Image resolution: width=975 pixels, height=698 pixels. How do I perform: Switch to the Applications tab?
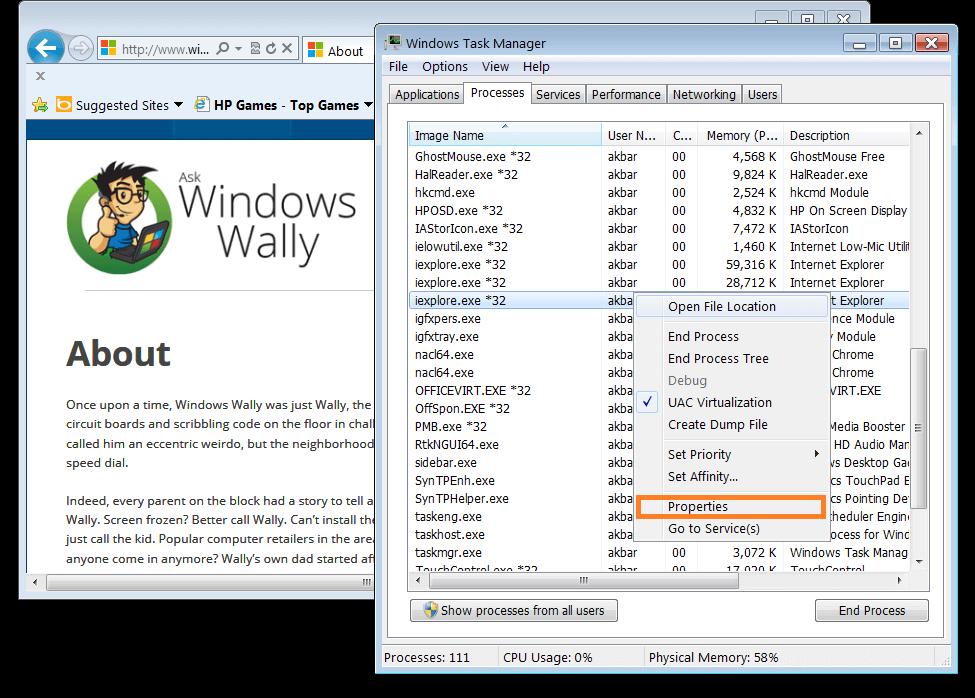tap(427, 94)
